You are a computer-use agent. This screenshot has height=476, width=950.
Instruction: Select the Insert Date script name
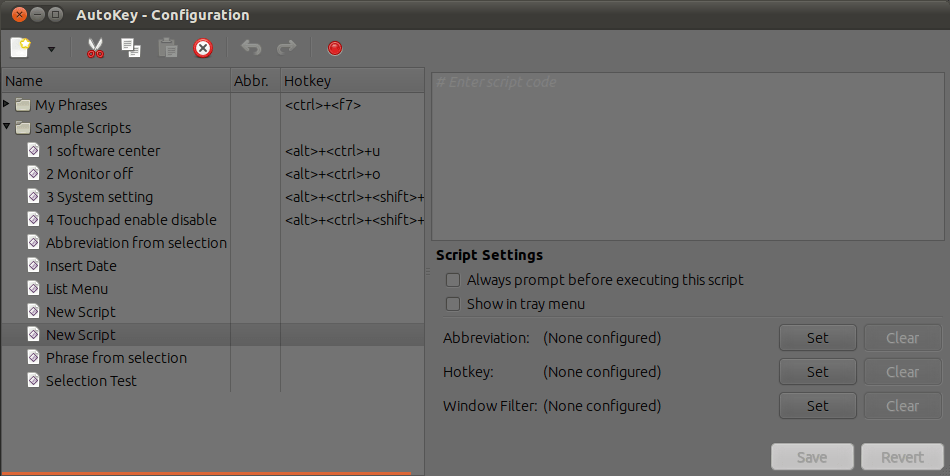pyautogui.click(x=81, y=266)
